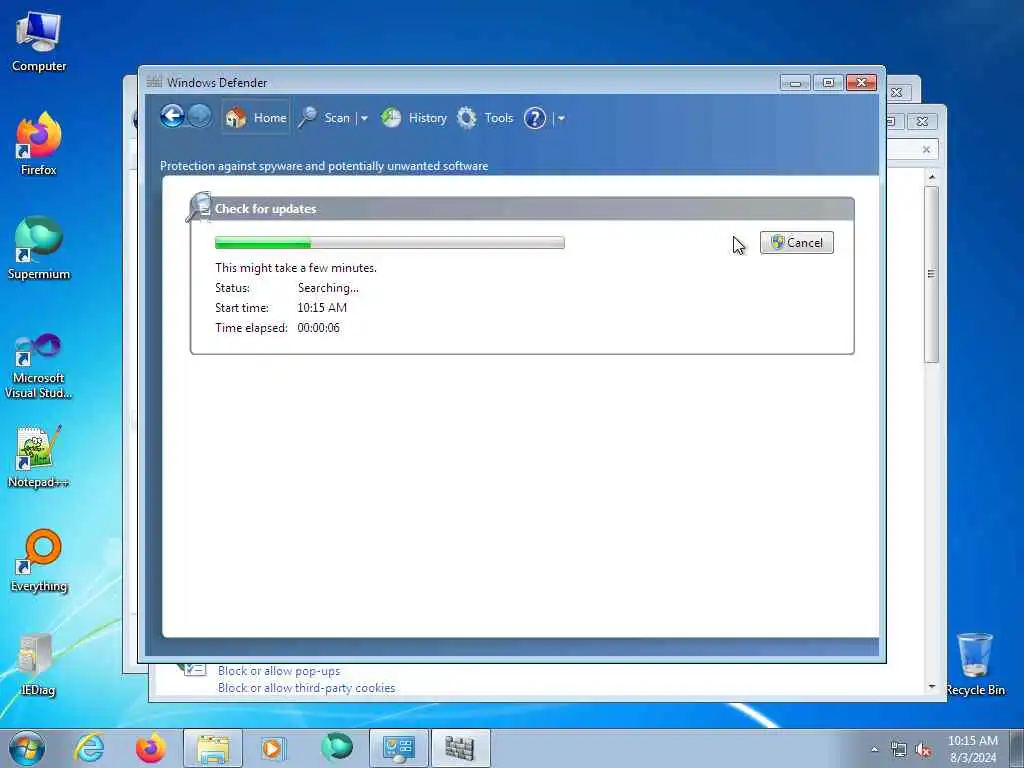The height and width of the screenshot is (768, 1024).
Task: Expand the Scan options dropdown arrow
Action: pyautogui.click(x=364, y=118)
